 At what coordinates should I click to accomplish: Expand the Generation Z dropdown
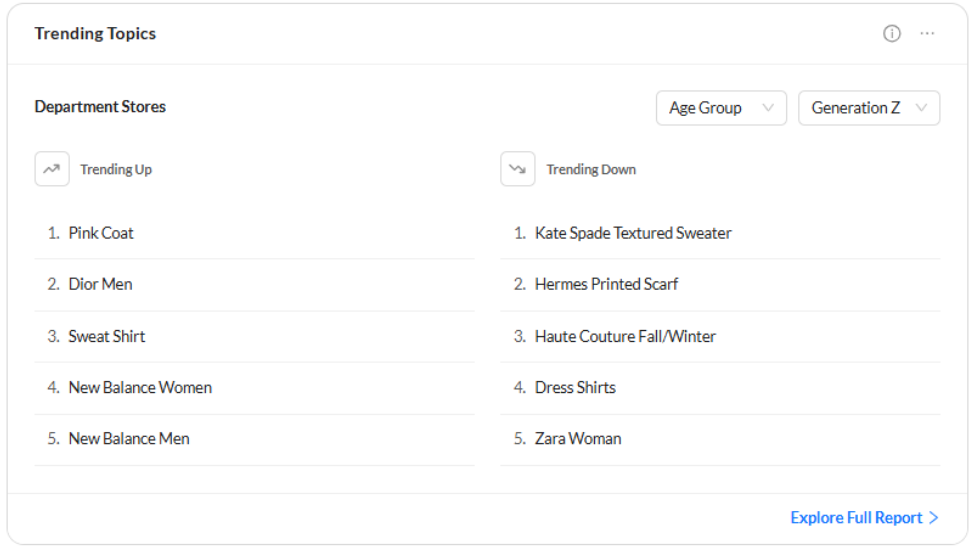(x=868, y=108)
